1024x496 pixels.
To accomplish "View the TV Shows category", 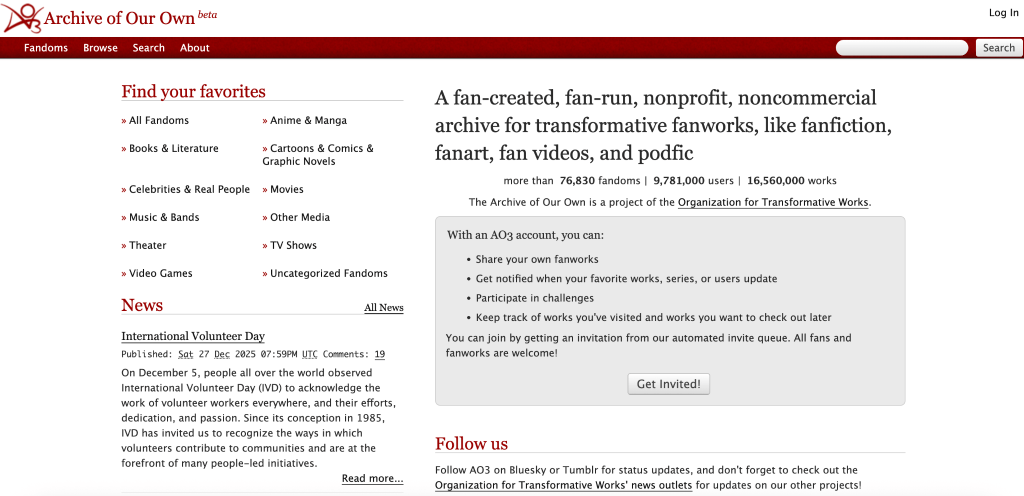I will pyautogui.click(x=293, y=246).
